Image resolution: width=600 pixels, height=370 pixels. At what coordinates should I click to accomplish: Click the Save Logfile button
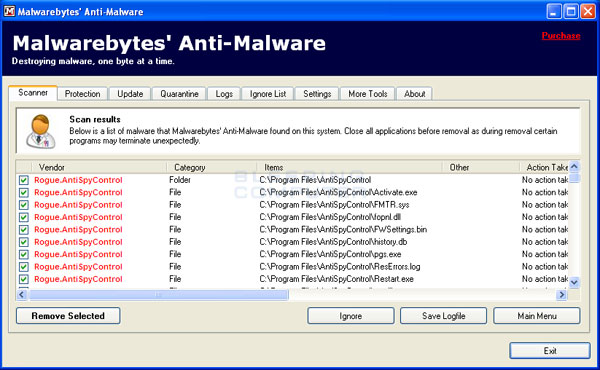[443, 316]
